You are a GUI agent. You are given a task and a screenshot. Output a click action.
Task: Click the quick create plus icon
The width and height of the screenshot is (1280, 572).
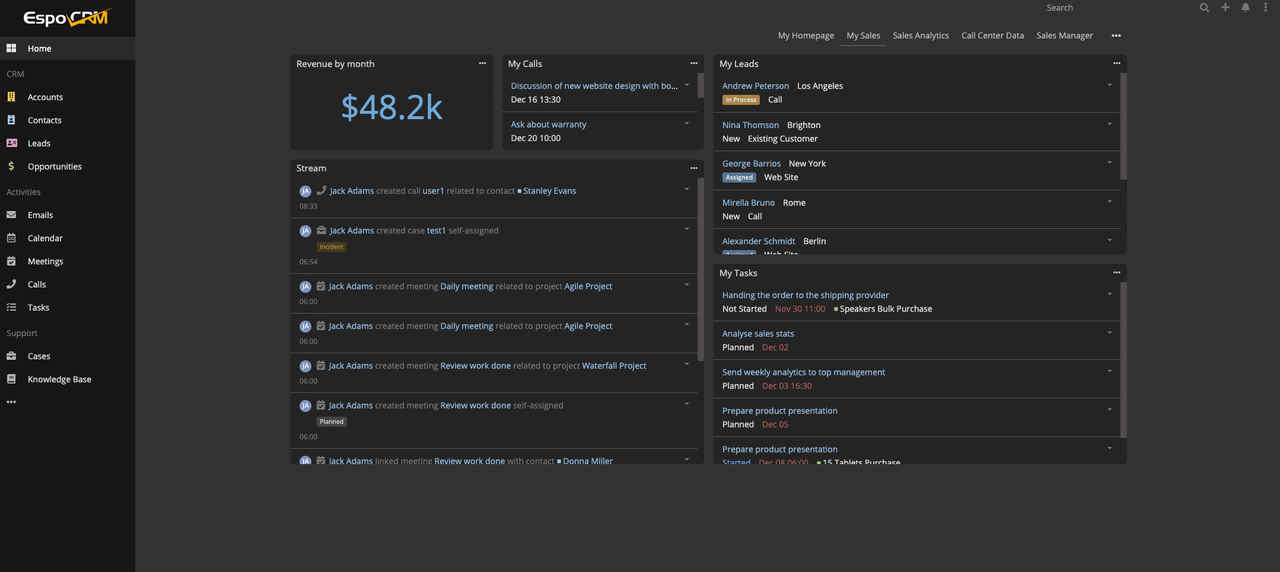tap(1225, 8)
